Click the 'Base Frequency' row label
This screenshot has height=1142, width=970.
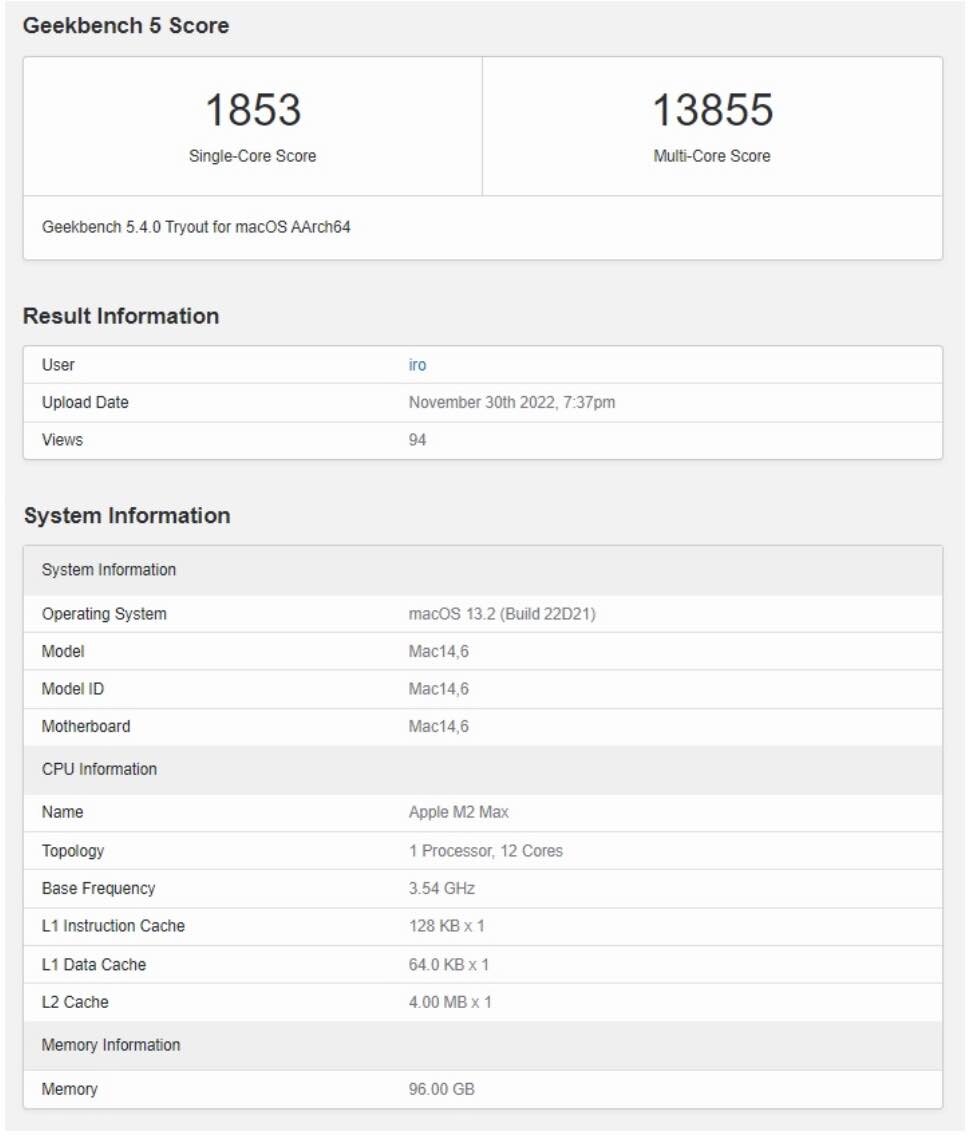tap(98, 889)
